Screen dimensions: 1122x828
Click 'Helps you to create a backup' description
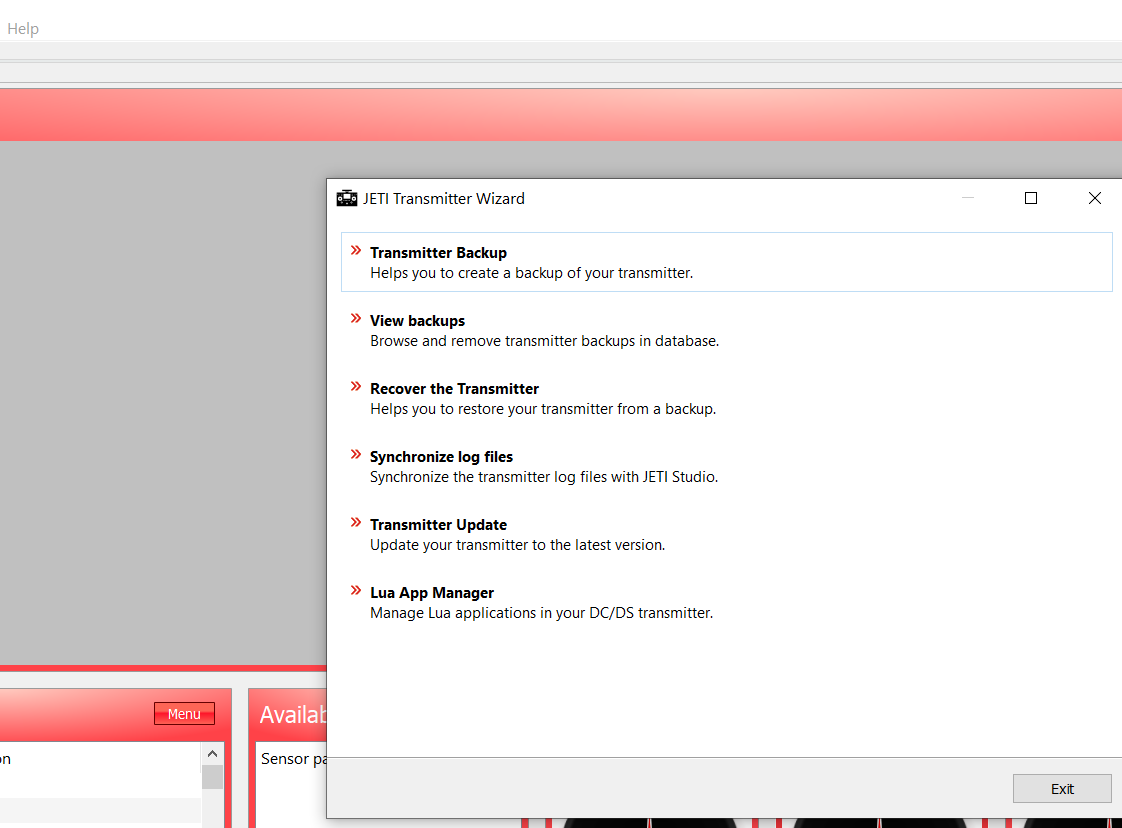tap(532, 273)
